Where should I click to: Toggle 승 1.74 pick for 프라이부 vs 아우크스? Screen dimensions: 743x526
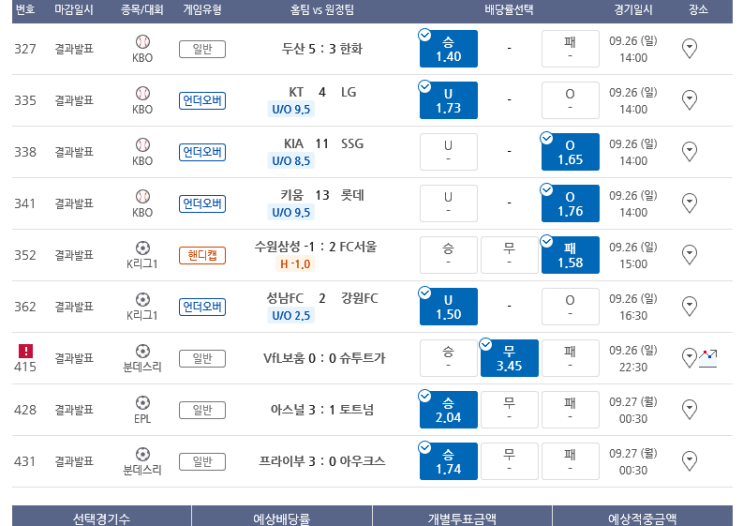click(x=448, y=462)
